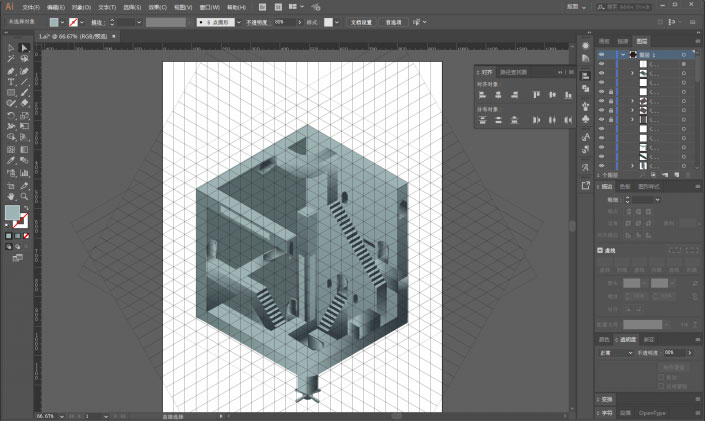Click target circle of 图层 1
705x421 pixels.
pyautogui.click(x=684, y=55)
